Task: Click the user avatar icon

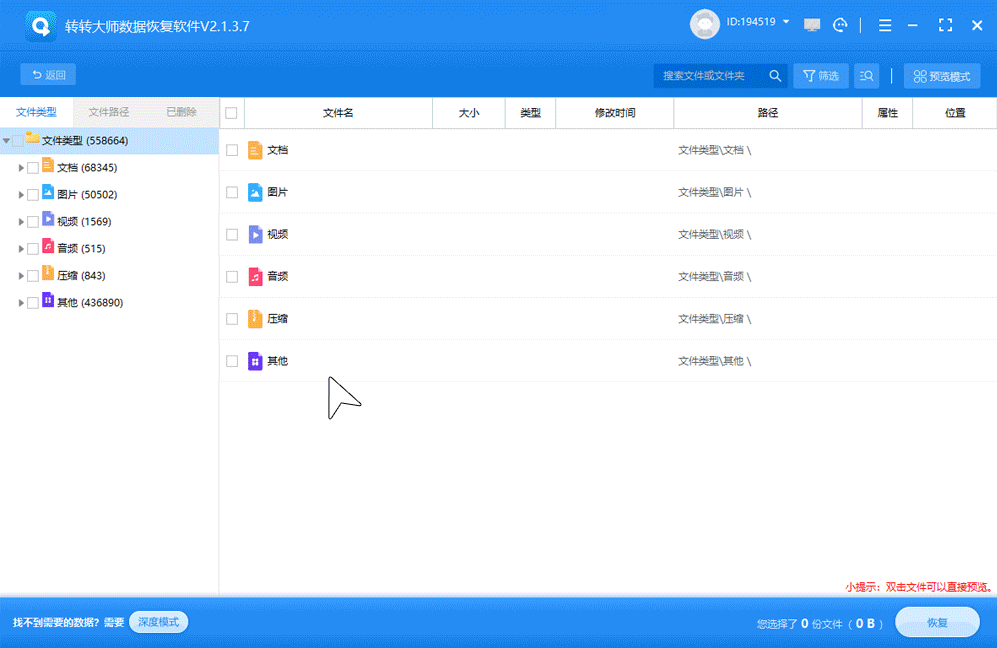Action: coord(705,24)
